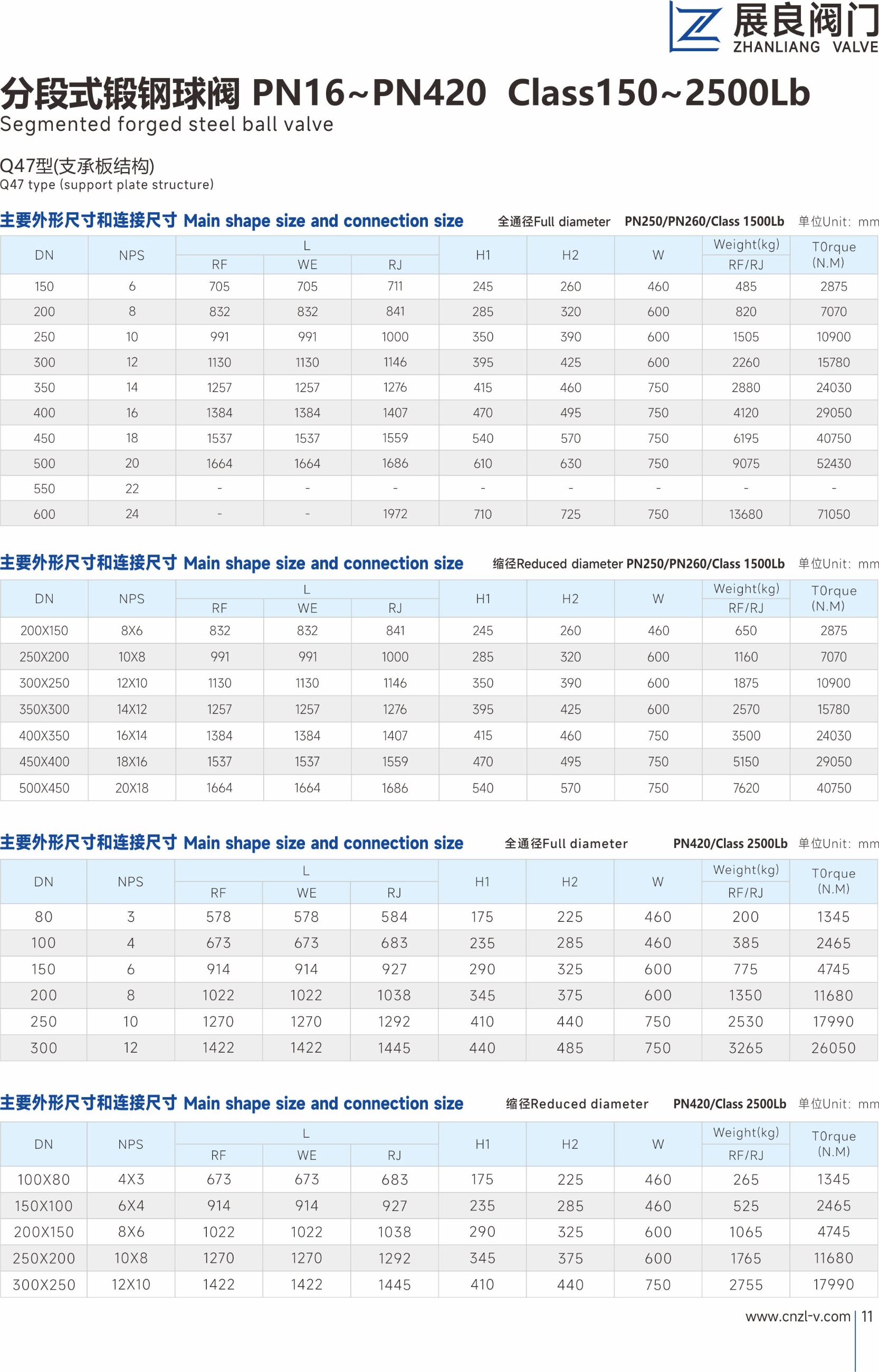Select the weight value 1350
This screenshot has height=1372, width=879.
tap(746, 995)
